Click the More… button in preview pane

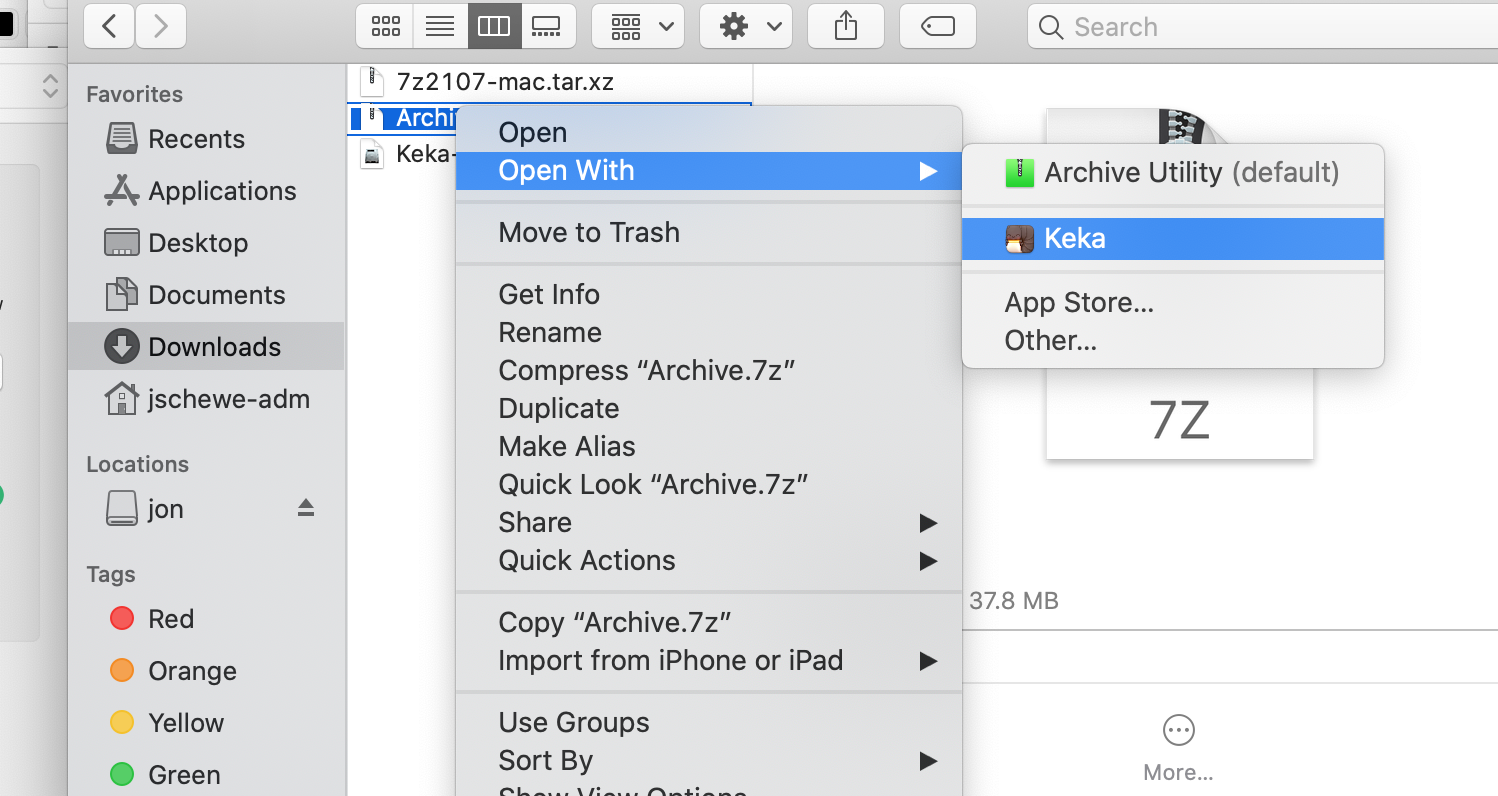click(x=1178, y=748)
